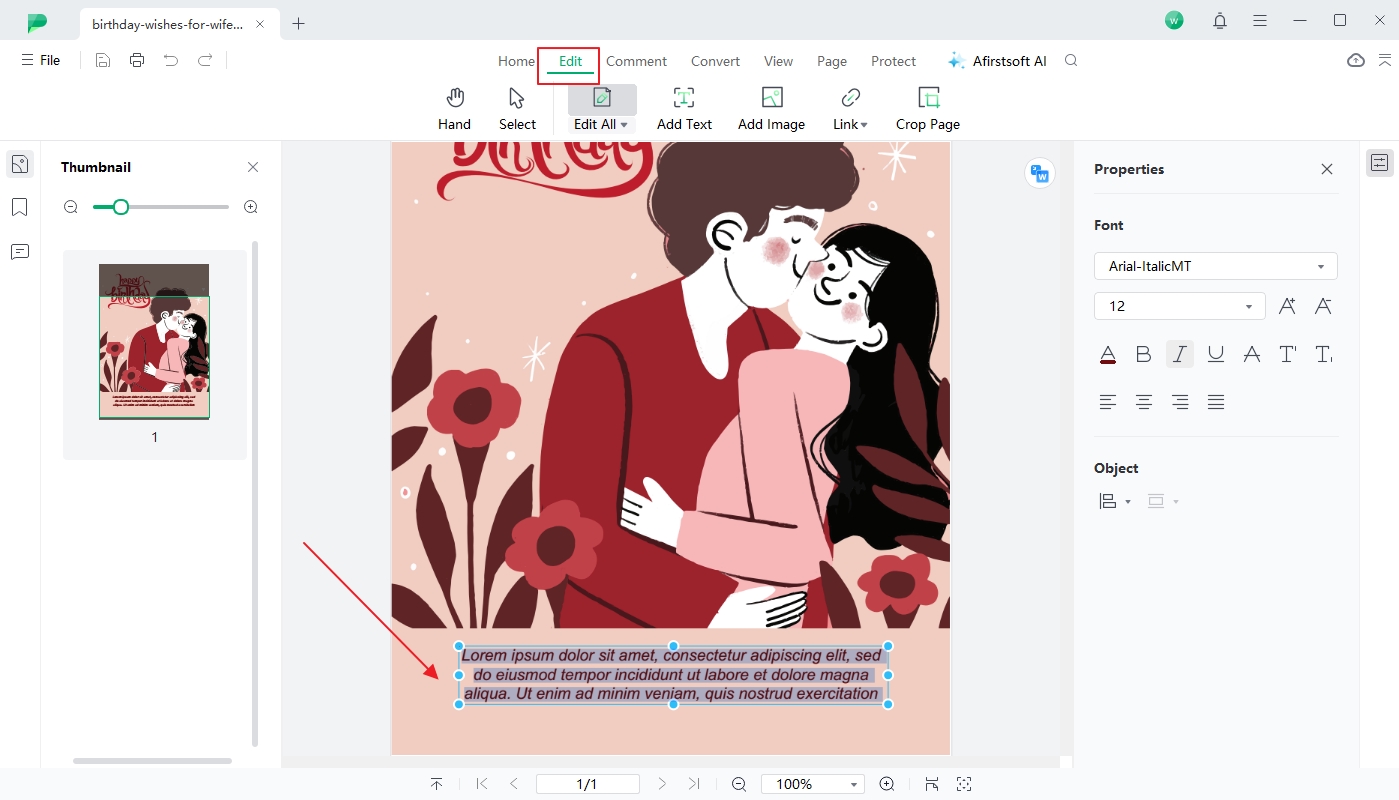The width and height of the screenshot is (1399, 800).
Task: Open the Comments sidebar panel
Action: tap(19, 251)
